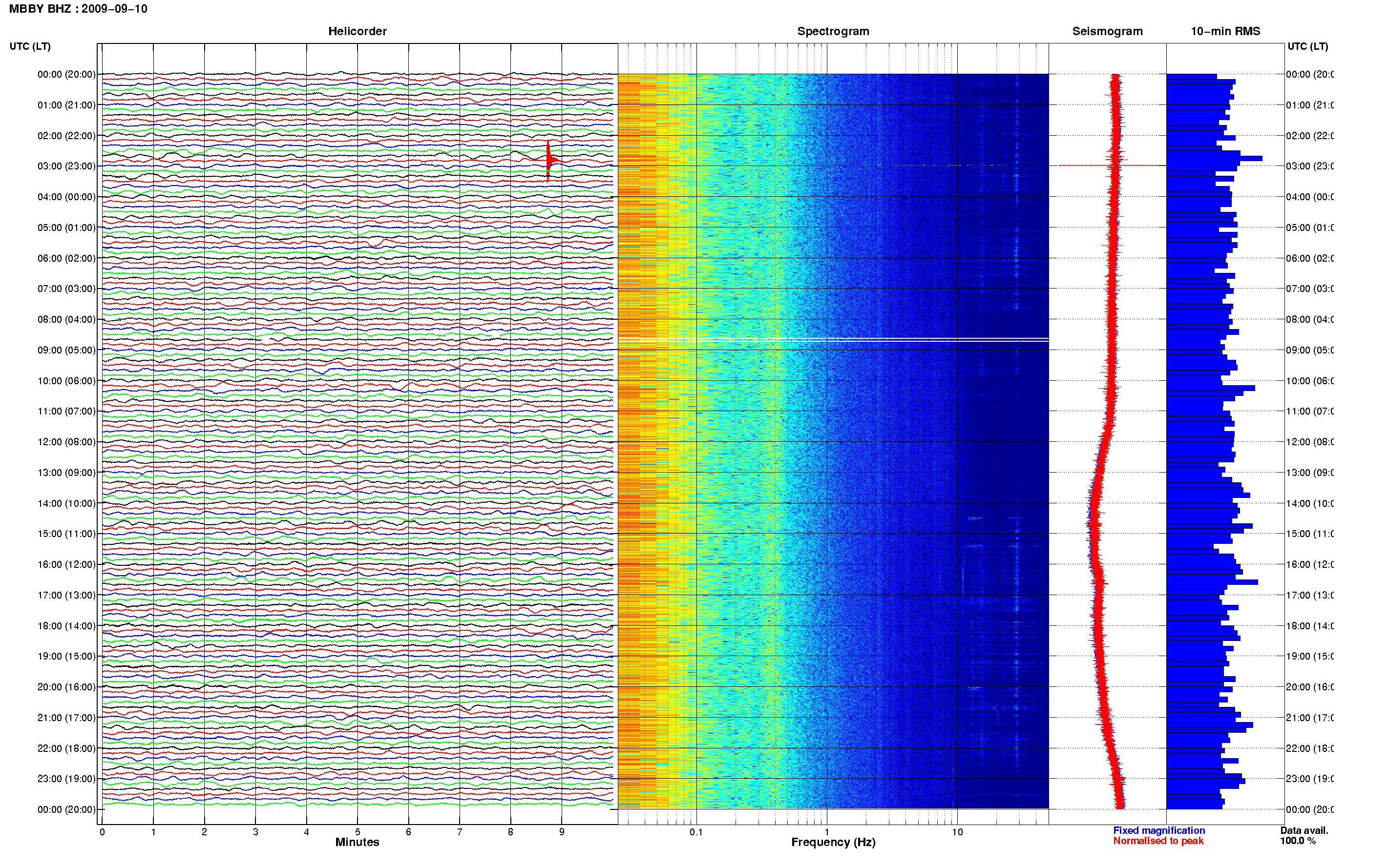
Task: Click the 'MBBY BHZ : 2009-09-10' title
Action: coord(78,9)
